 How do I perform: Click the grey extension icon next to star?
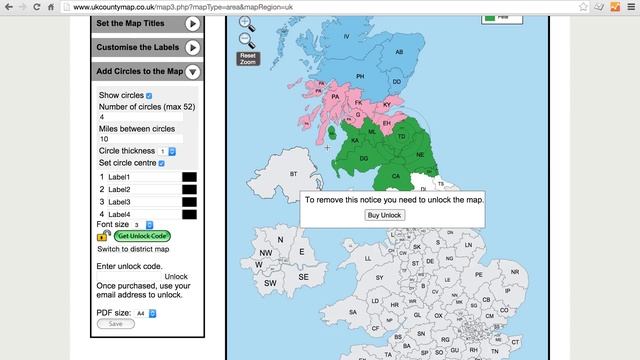point(599,7)
